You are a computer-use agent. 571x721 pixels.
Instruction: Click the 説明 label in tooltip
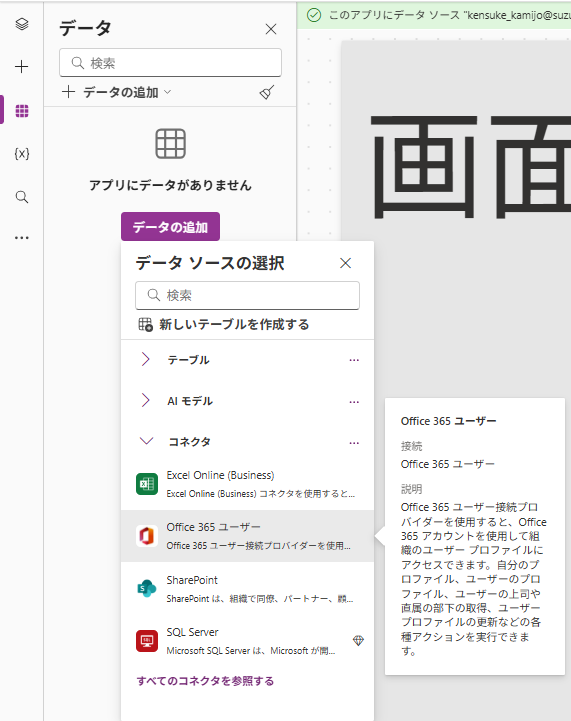click(411, 489)
